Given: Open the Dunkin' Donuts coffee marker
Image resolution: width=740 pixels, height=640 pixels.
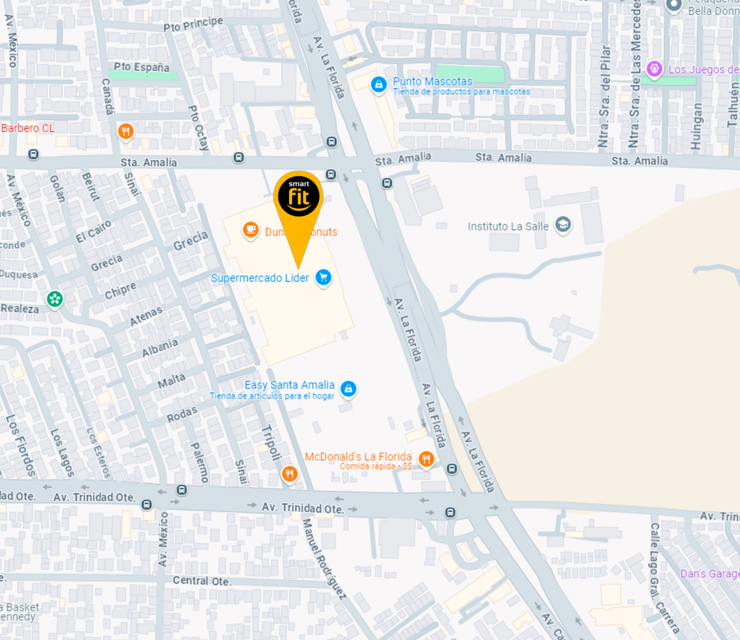Looking at the screenshot, I should point(251,231).
